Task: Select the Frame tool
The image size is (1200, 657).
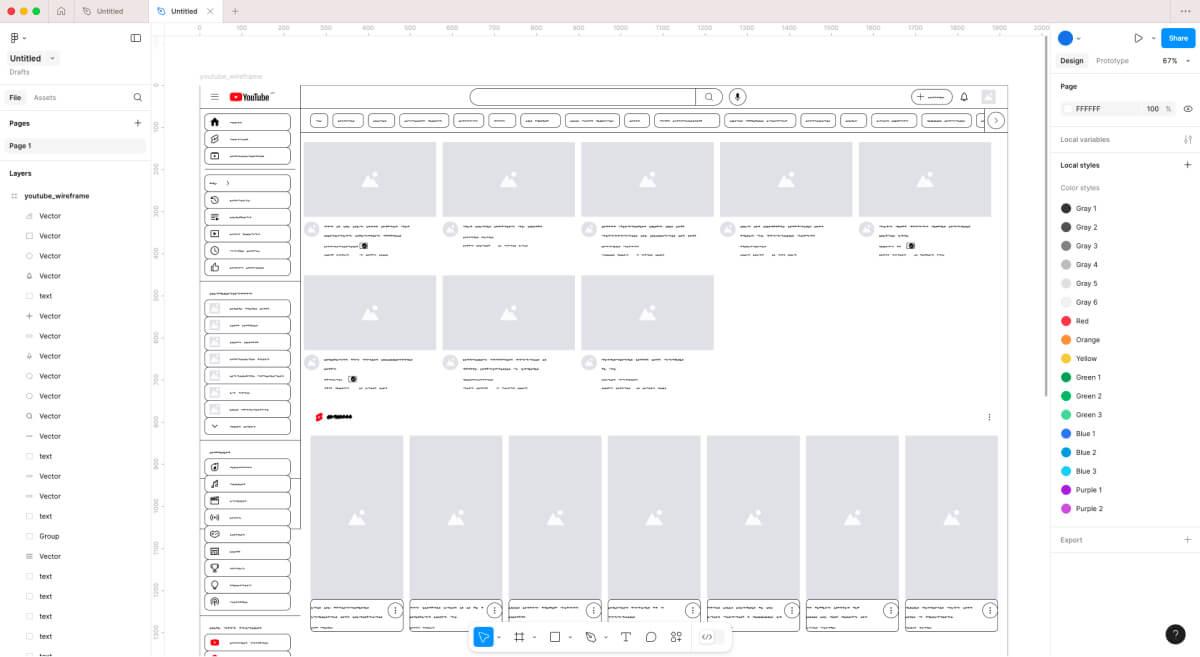Action: (x=519, y=637)
